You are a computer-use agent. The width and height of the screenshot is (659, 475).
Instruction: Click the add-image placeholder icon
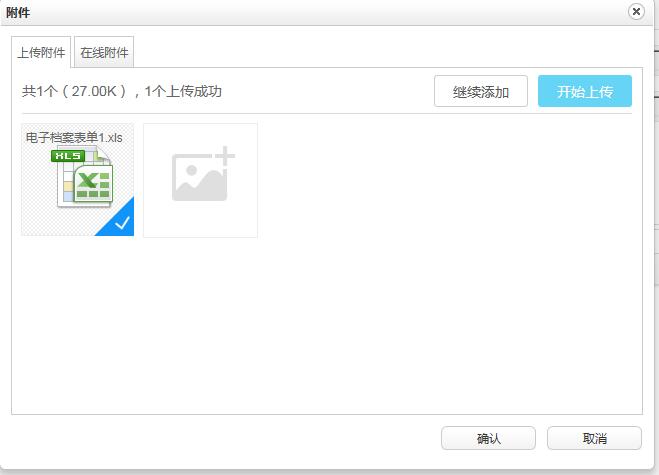[198, 177]
